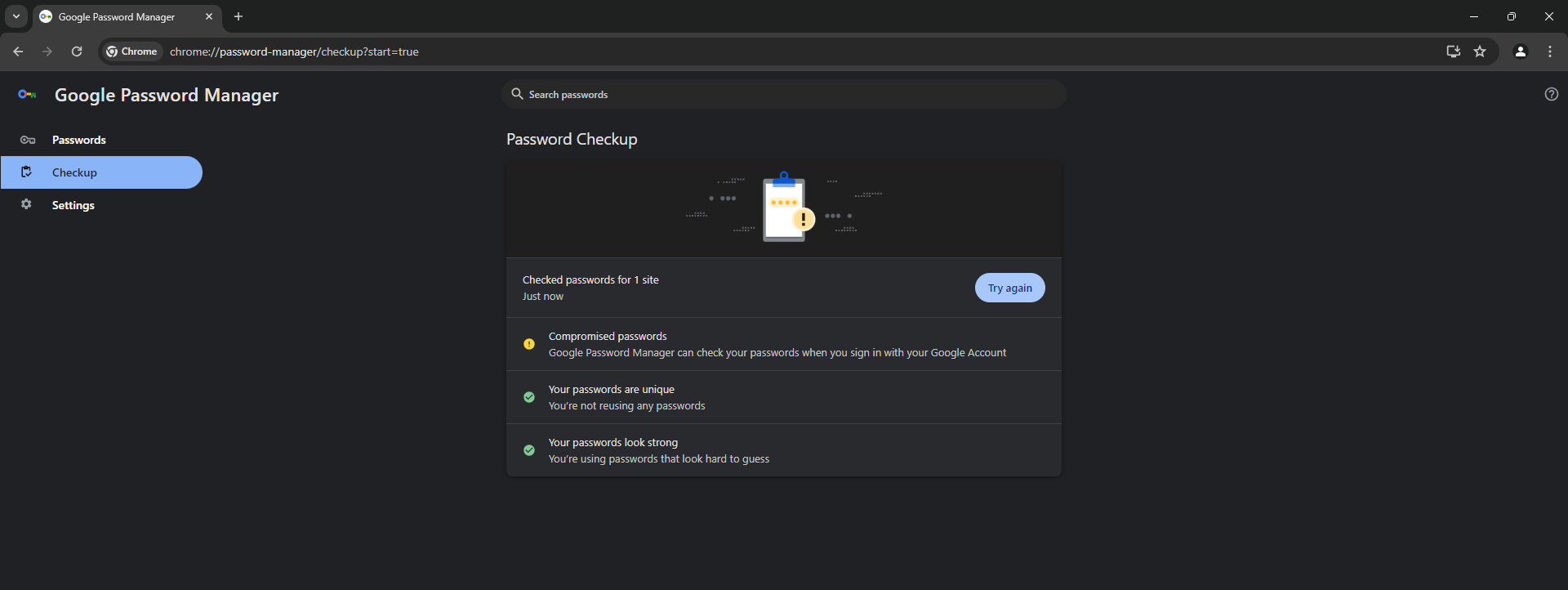Image resolution: width=1568 pixels, height=590 pixels.
Task: Click the Google Password Manager key logo
Action: point(27,95)
